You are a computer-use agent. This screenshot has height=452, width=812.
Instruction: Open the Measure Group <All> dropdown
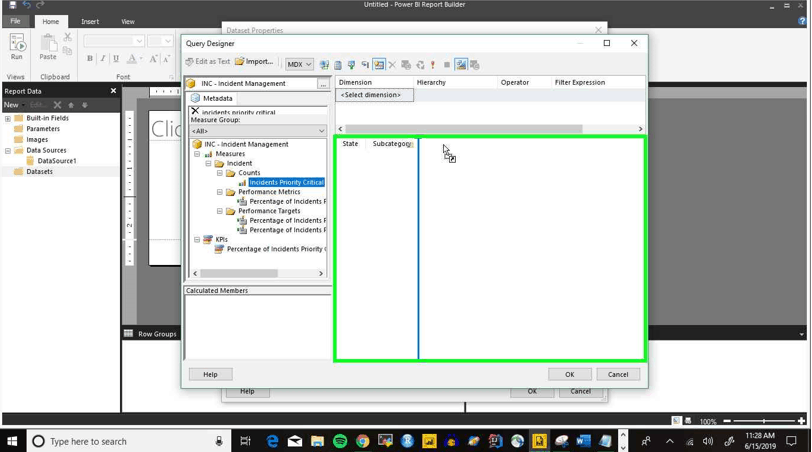point(258,131)
